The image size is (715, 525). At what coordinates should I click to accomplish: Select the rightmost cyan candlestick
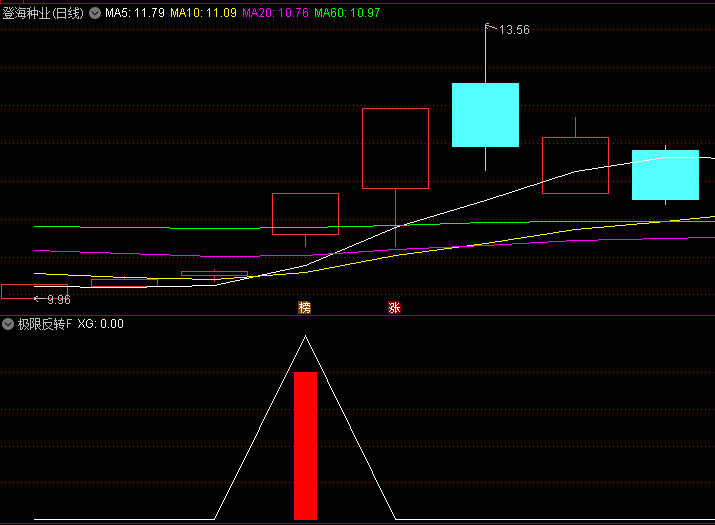665,175
